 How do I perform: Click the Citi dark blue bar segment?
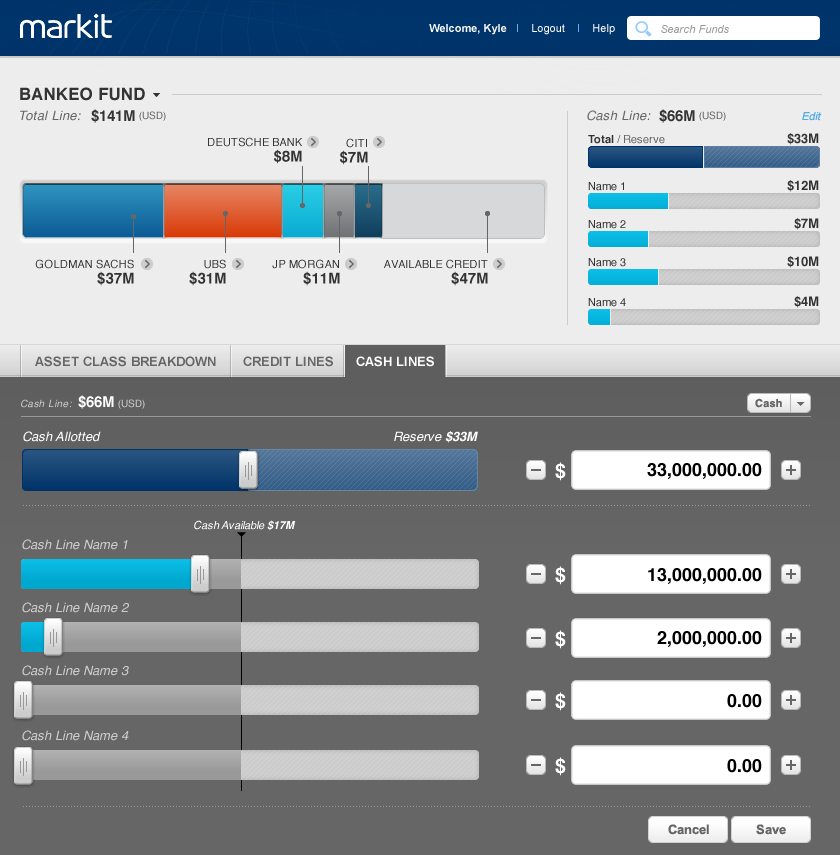click(368, 210)
